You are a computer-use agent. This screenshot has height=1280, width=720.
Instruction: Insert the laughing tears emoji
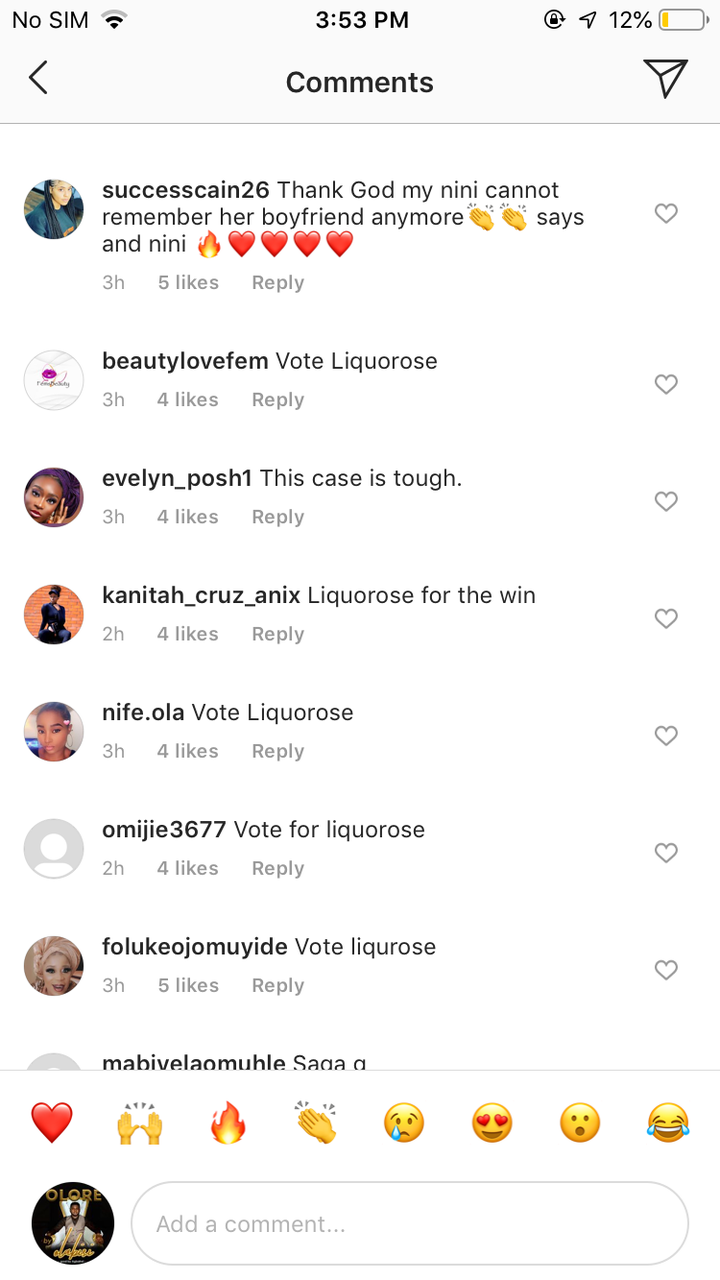668,1123
